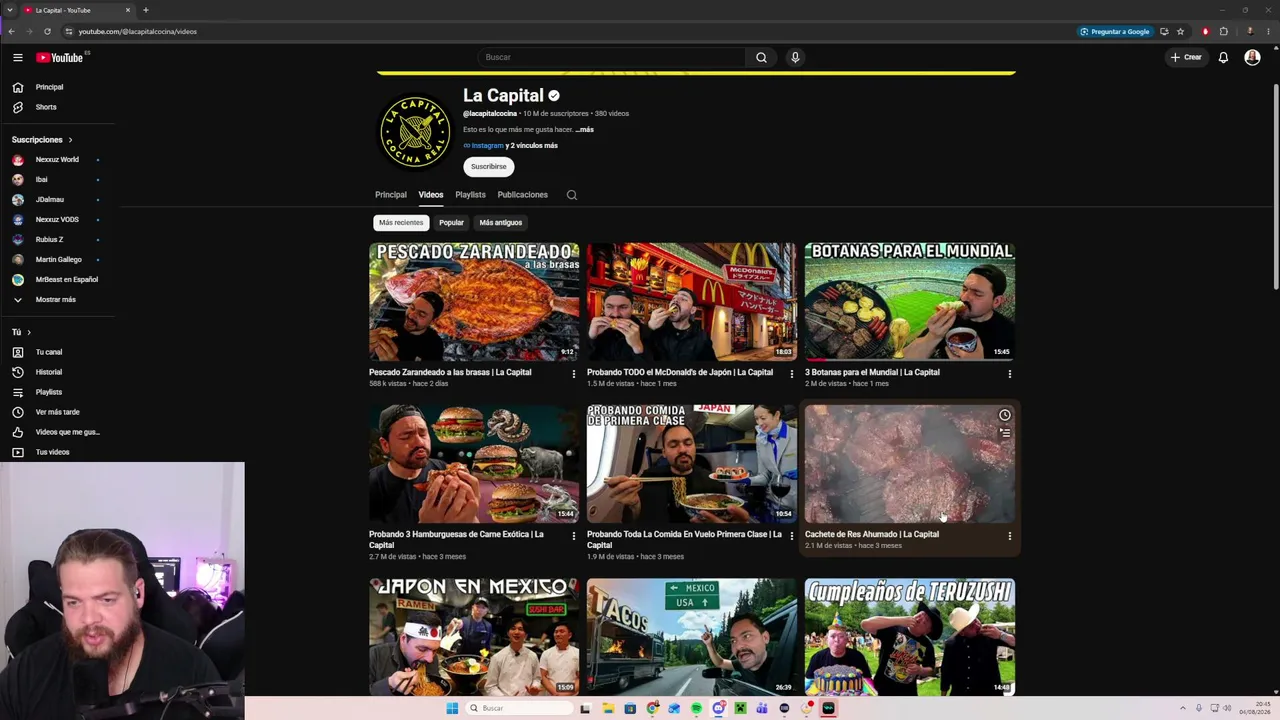Open Windows Start menu
The image size is (1280, 720).
[x=452, y=708]
